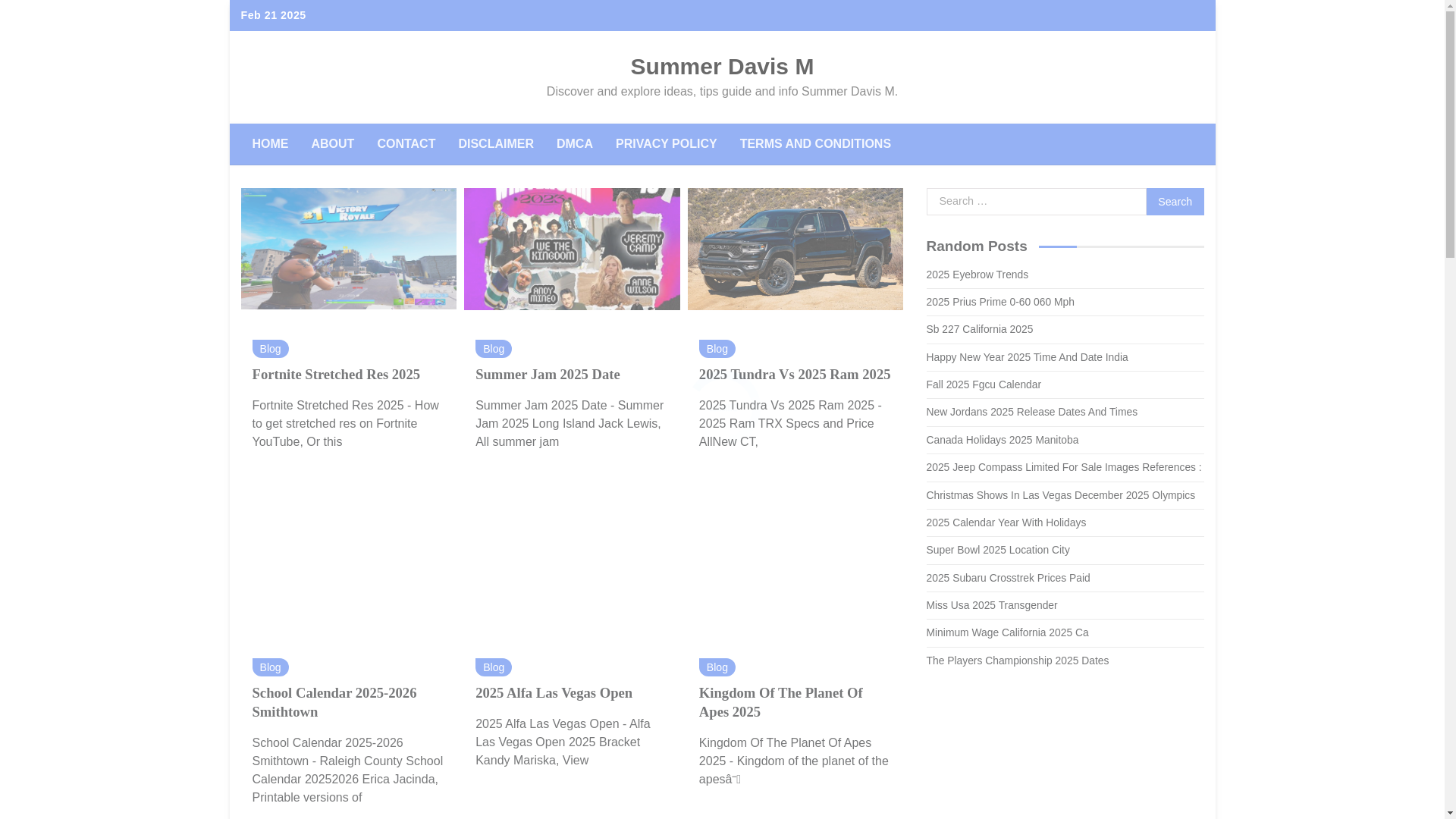Open 2025 Prius Prime 0-60 post
1456x819 pixels.
pyautogui.click(x=1000, y=302)
